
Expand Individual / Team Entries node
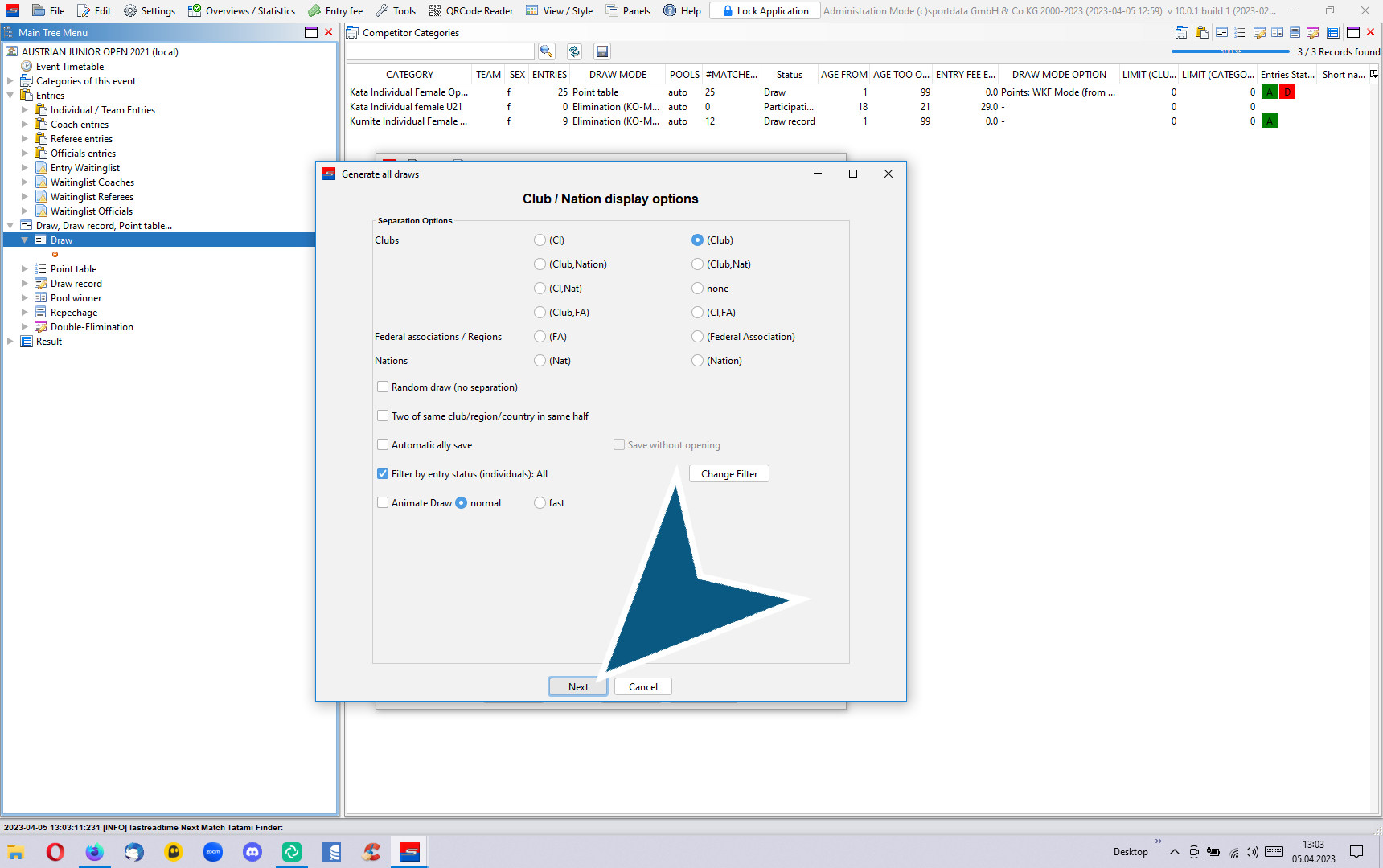24,110
